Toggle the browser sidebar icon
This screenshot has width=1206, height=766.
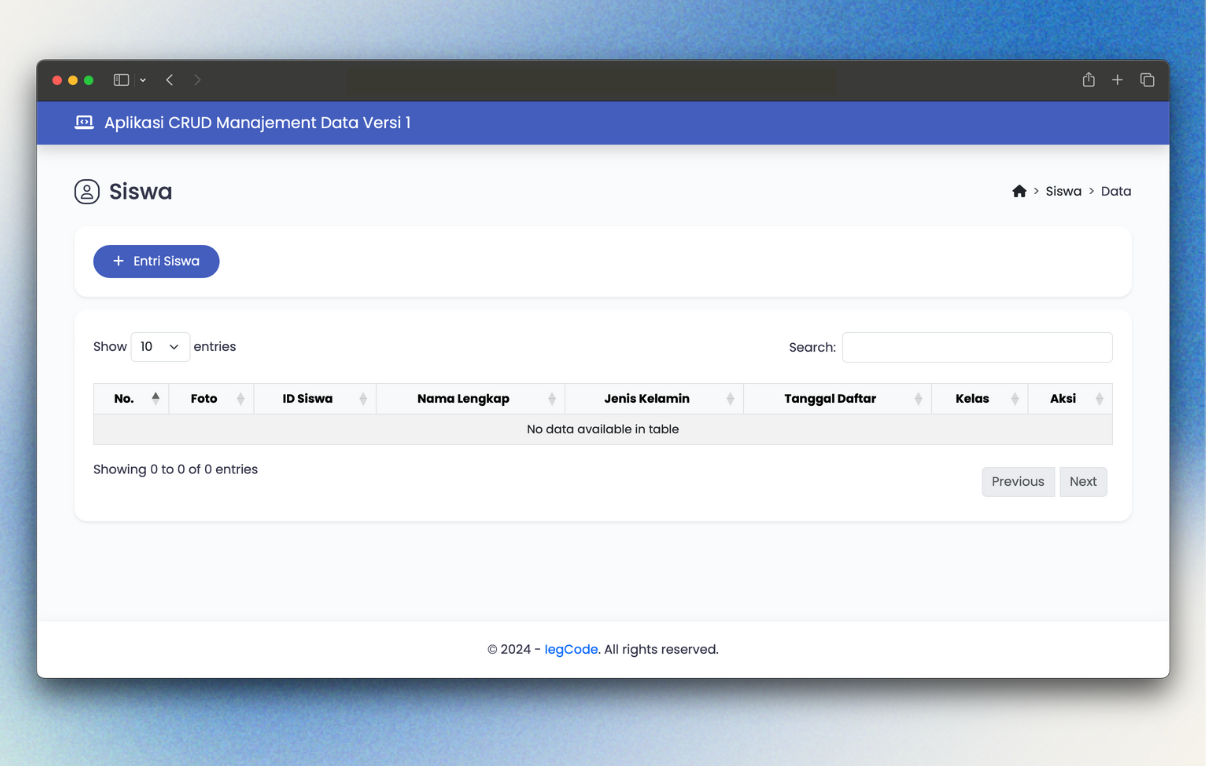[x=121, y=80]
